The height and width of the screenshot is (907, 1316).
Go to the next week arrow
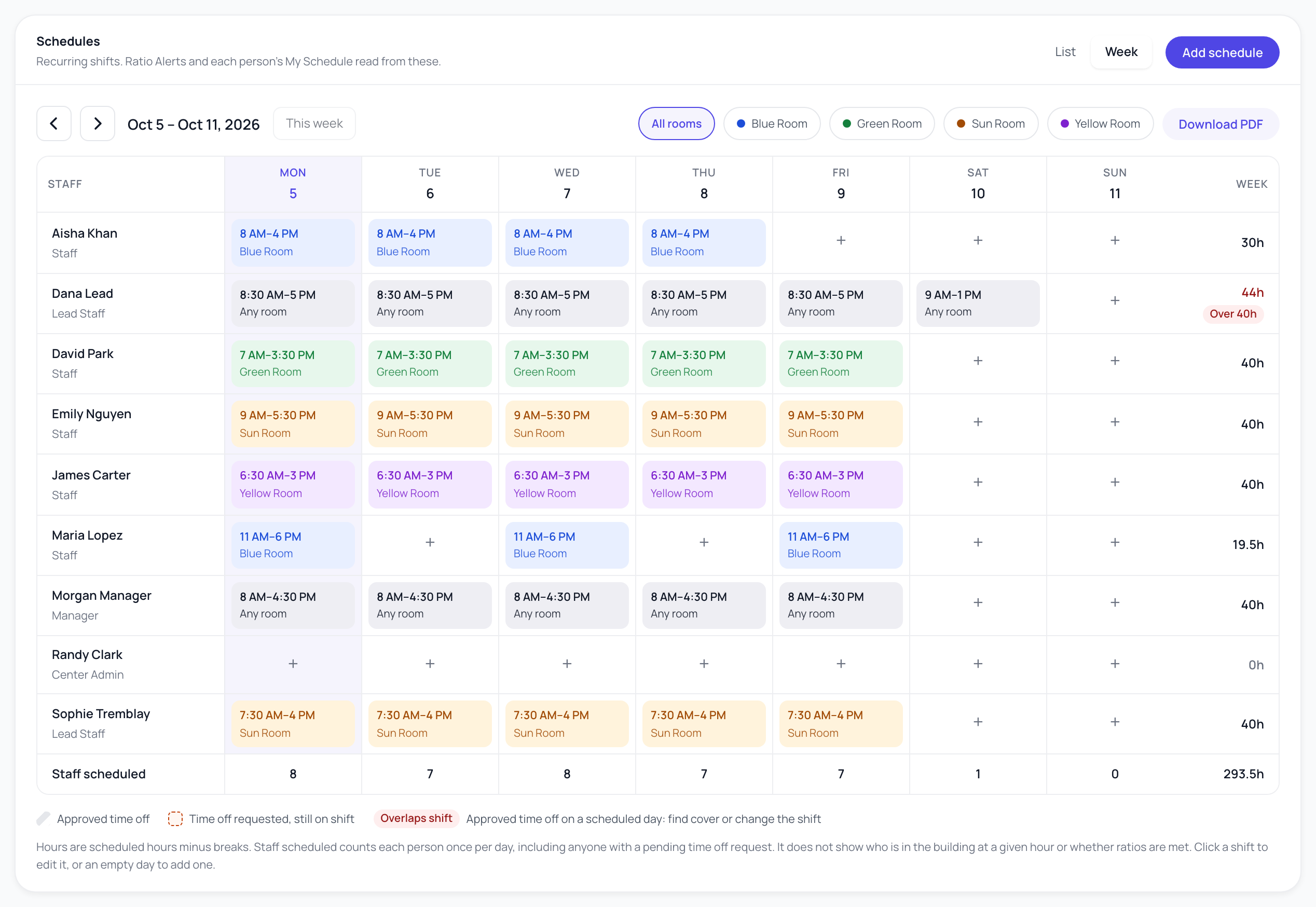coord(97,123)
